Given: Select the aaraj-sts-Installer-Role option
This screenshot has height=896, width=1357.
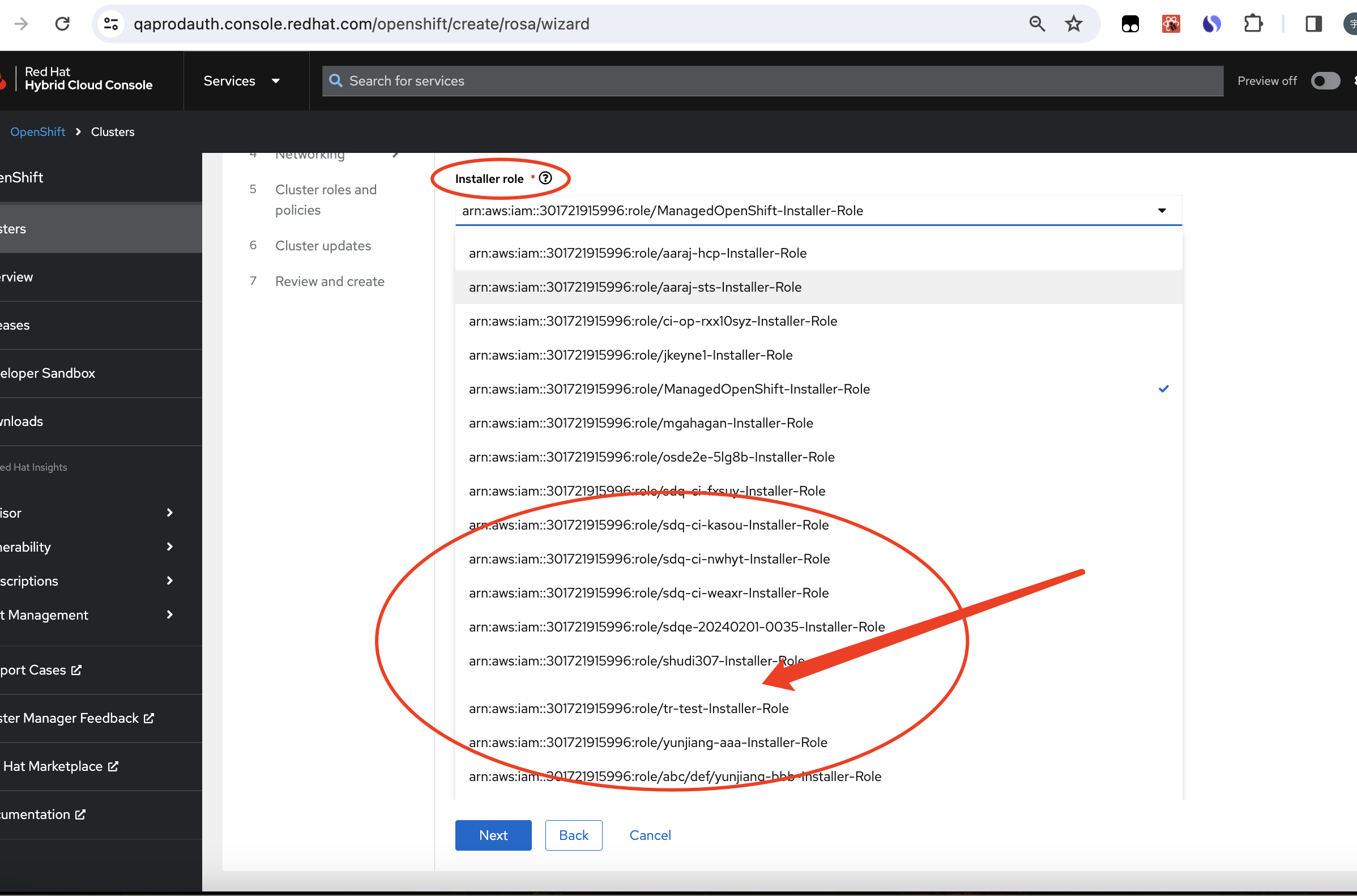Looking at the screenshot, I should point(635,287).
